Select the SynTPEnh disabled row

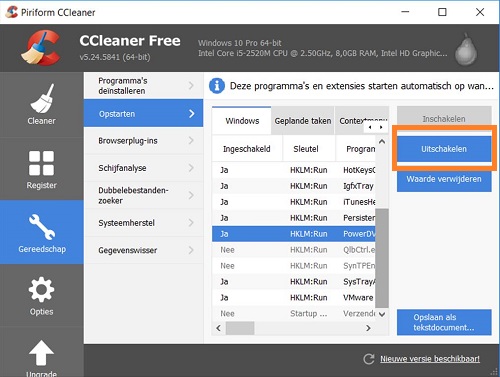[294, 266]
